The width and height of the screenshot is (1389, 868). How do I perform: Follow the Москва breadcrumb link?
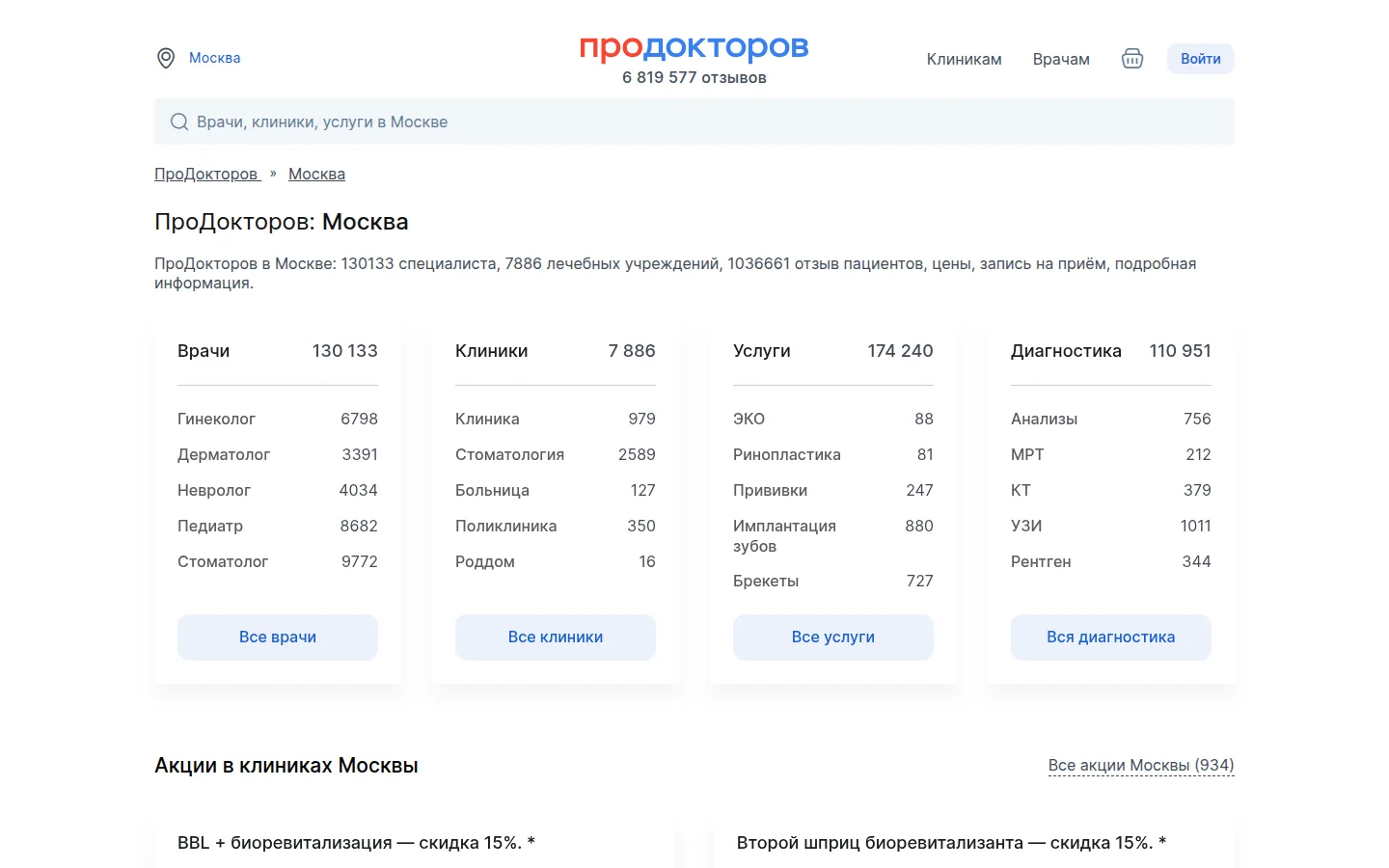click(x=316, y=174)
